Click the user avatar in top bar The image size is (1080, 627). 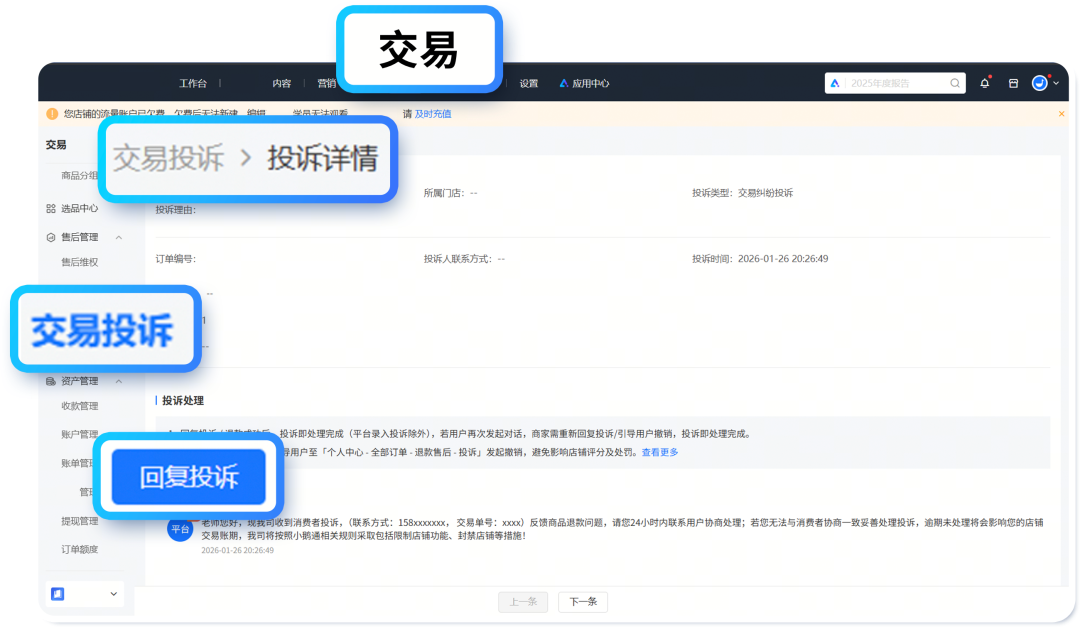[1040, 83]
